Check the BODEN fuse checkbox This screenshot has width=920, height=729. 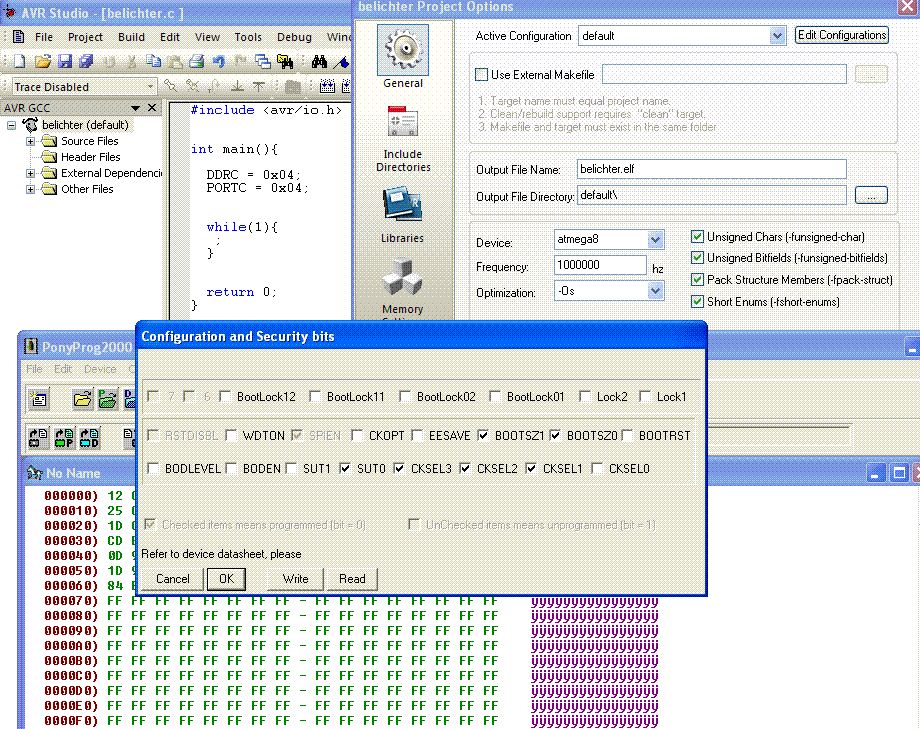pyautogui.click(x=231, y=468)
